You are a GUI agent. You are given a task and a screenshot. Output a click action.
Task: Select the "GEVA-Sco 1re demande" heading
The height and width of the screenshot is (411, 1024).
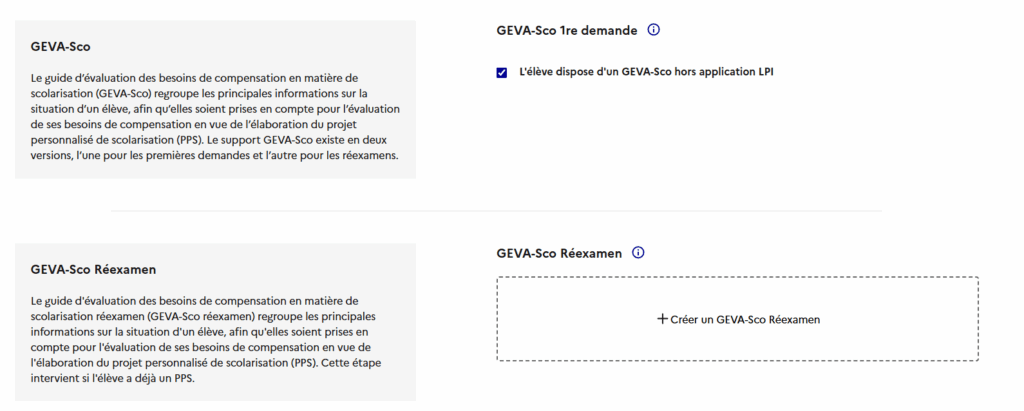click(x=567, y=30)
